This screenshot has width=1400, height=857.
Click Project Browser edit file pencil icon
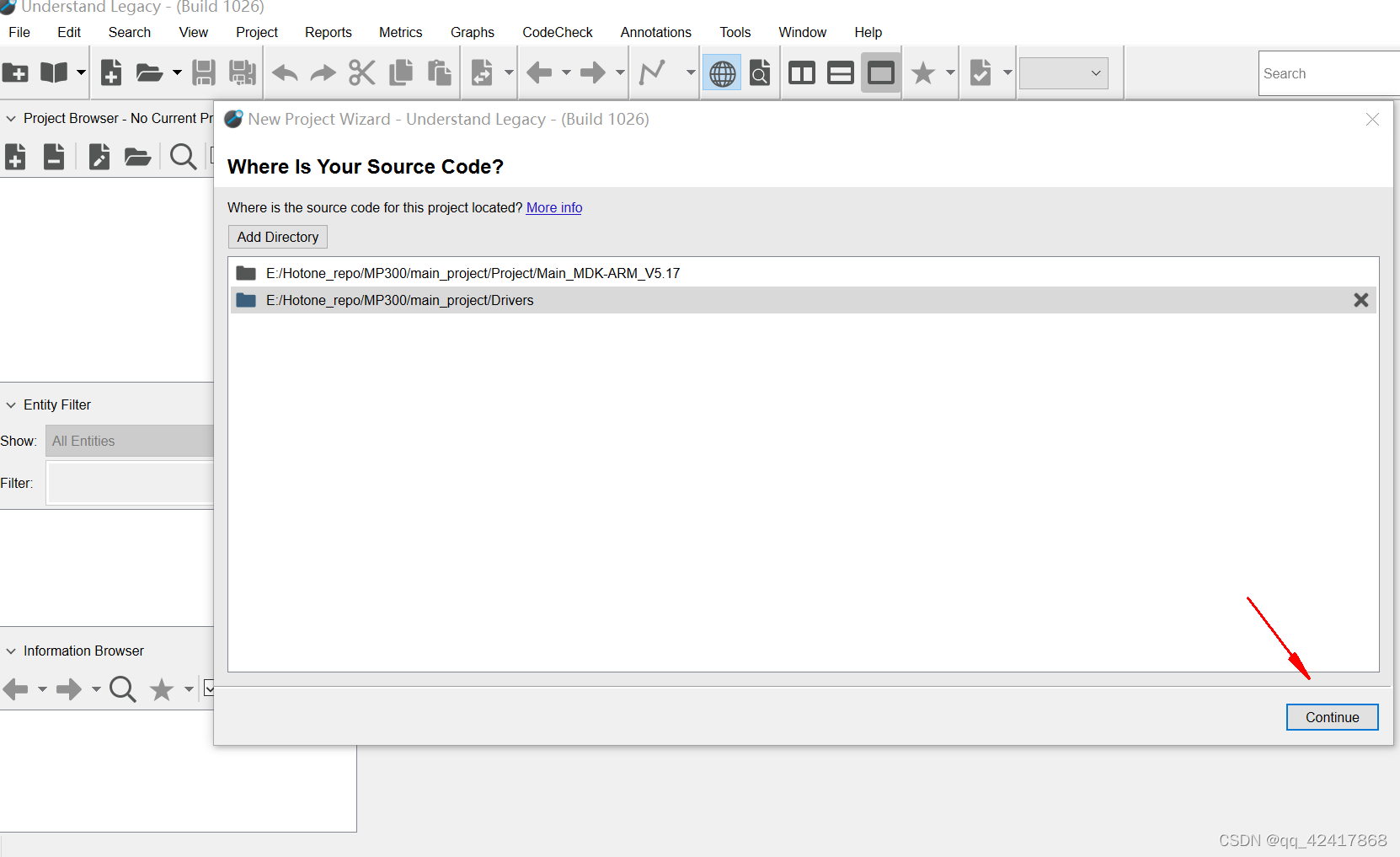[99, 157]
